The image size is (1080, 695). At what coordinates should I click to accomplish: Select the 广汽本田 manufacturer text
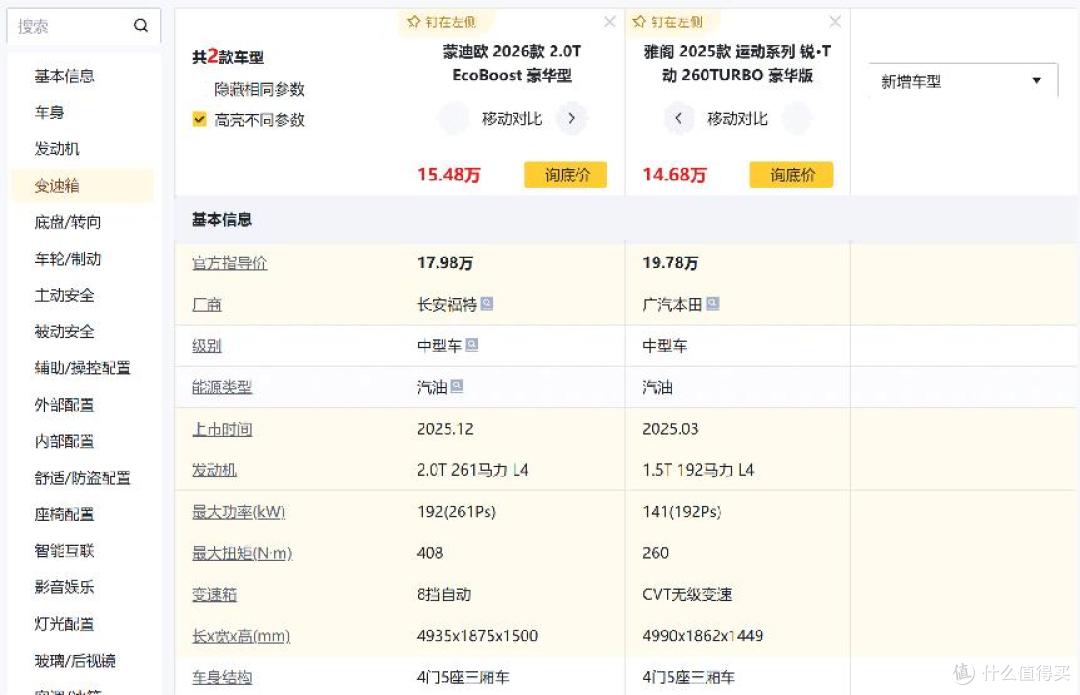(x=672, y=304)
